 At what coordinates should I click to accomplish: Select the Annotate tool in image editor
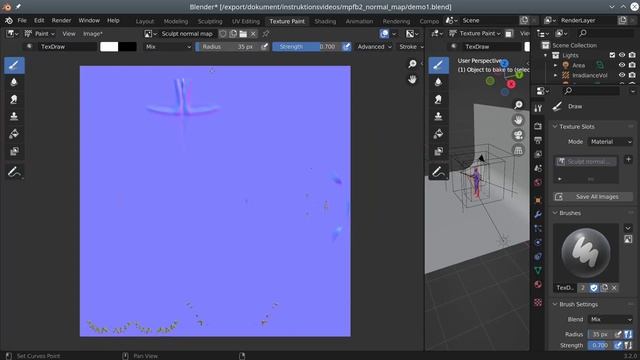[14, 172]
